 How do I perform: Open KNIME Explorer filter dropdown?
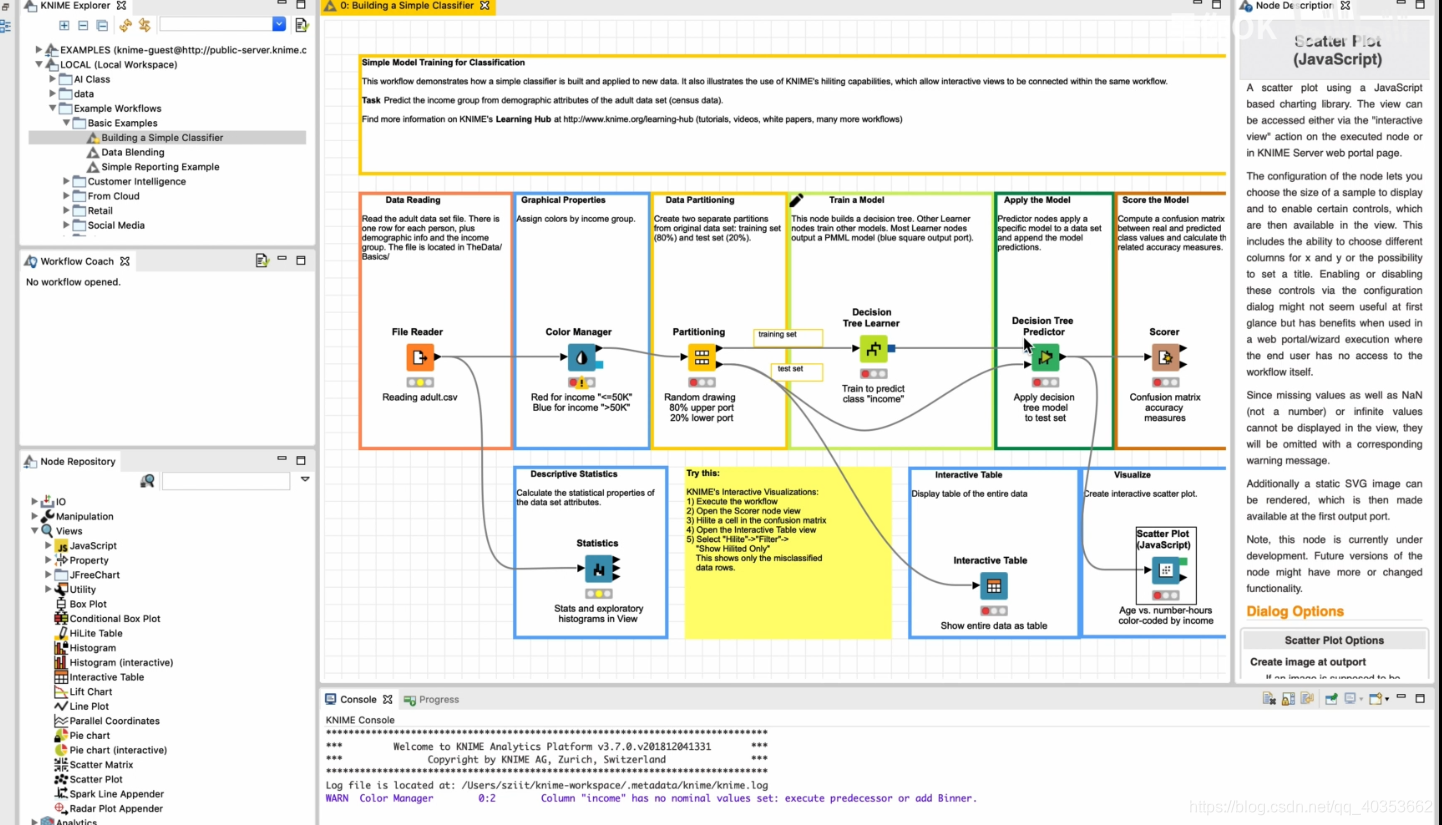279,25
